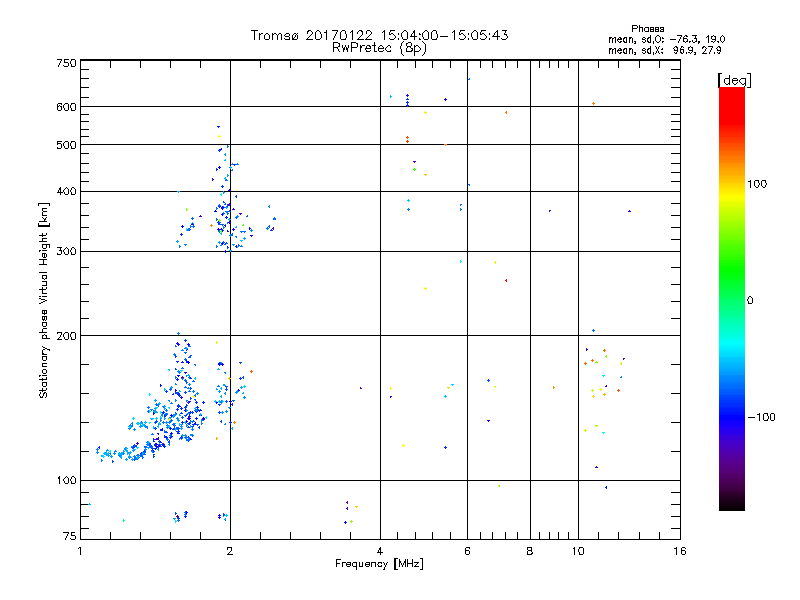Click the x-axis tick label "1"

click(80, 551)
